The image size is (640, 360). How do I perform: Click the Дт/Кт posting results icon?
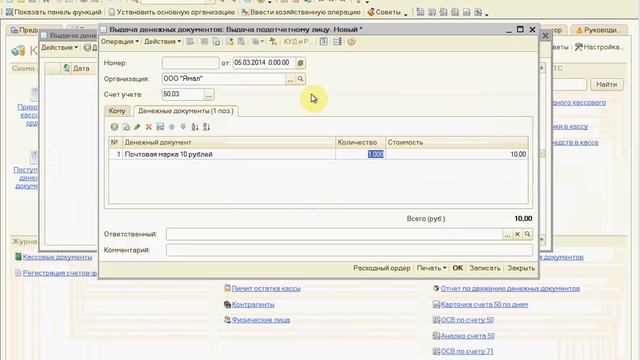tap(273, 42)
